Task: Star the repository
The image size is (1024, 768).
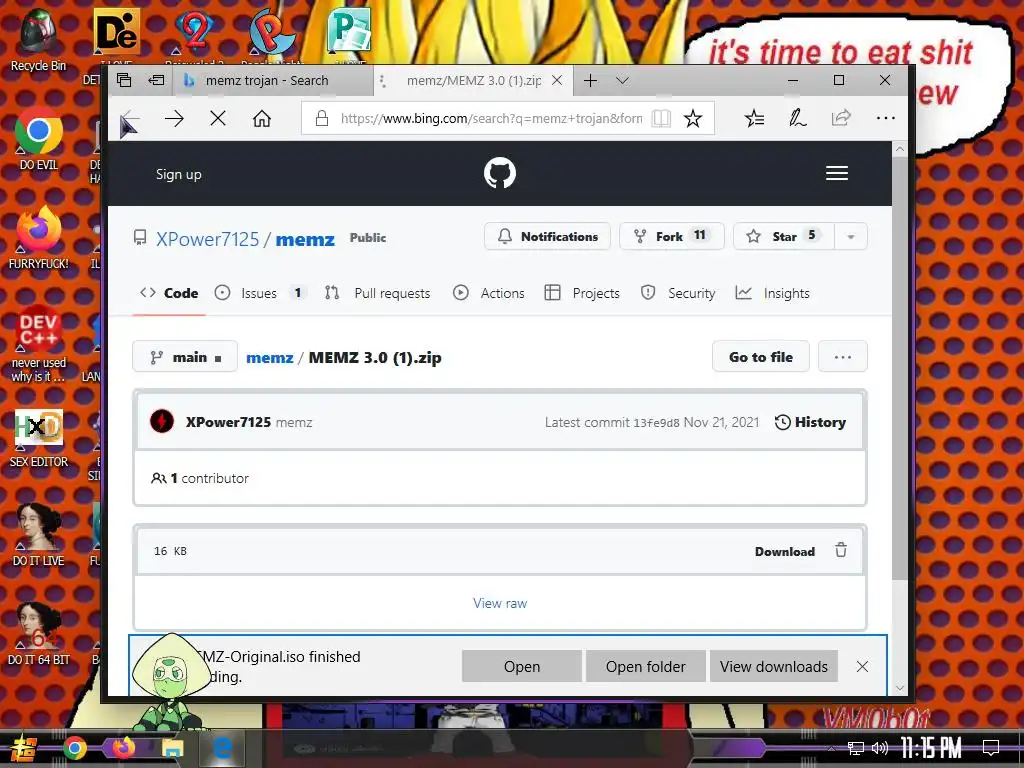Action: pyautogui.click(x=784, y=236)
